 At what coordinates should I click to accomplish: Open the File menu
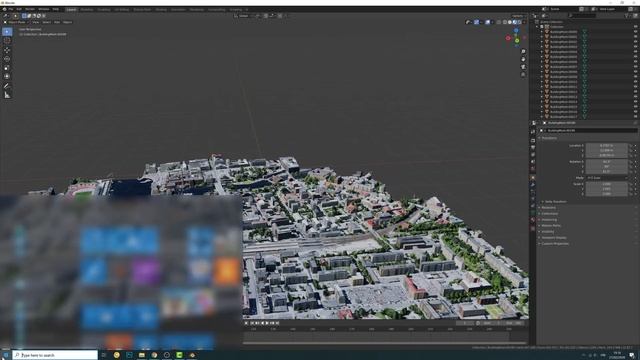[11, 9]
